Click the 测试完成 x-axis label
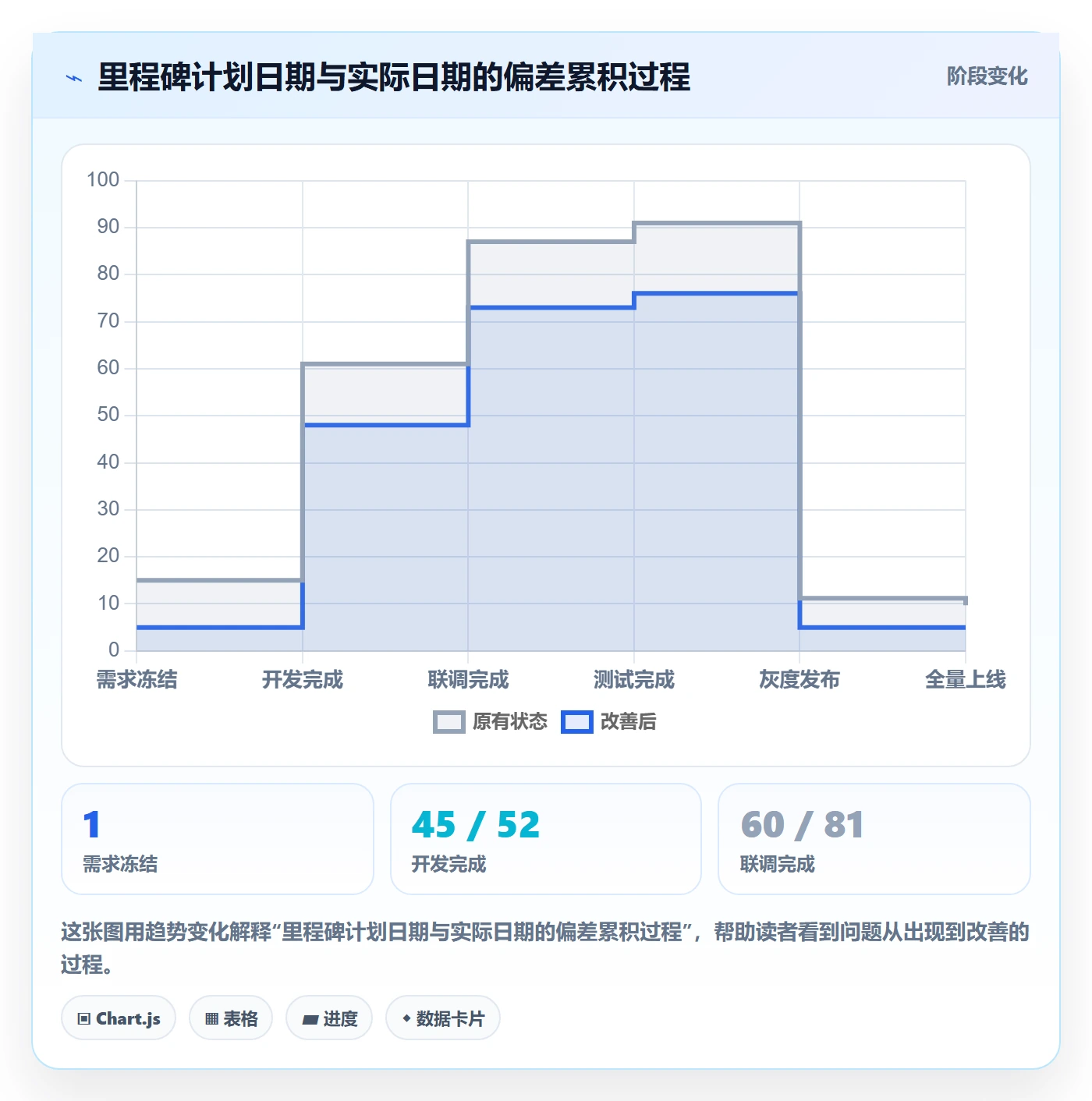 (x=634, y=680)
